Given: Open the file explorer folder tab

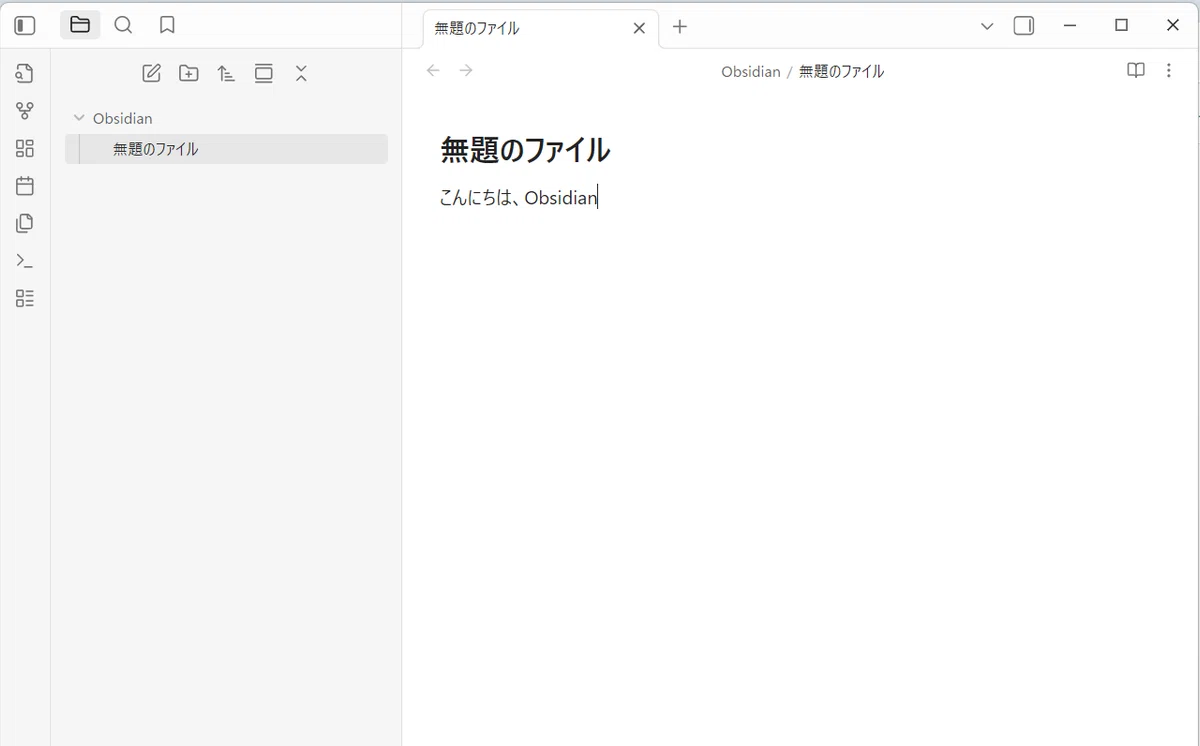Looking at the screenshot, I should coord(80,25).
